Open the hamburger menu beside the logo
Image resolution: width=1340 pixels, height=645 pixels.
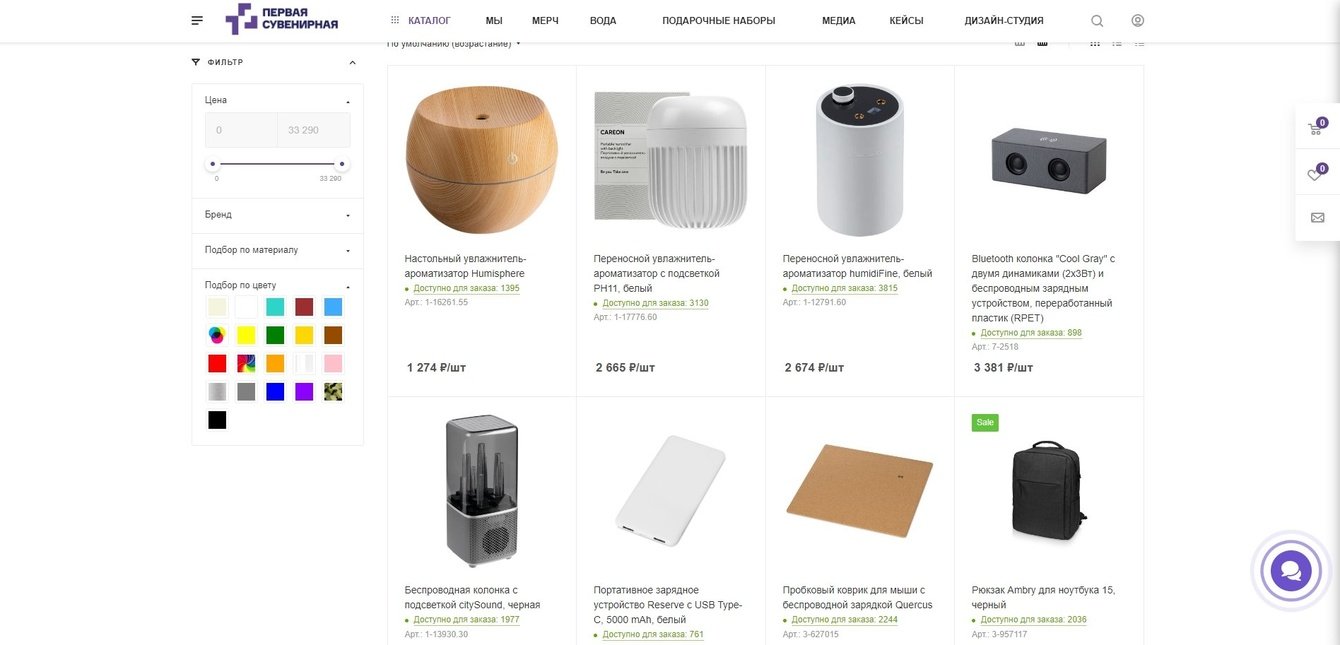tap(197, 20)
